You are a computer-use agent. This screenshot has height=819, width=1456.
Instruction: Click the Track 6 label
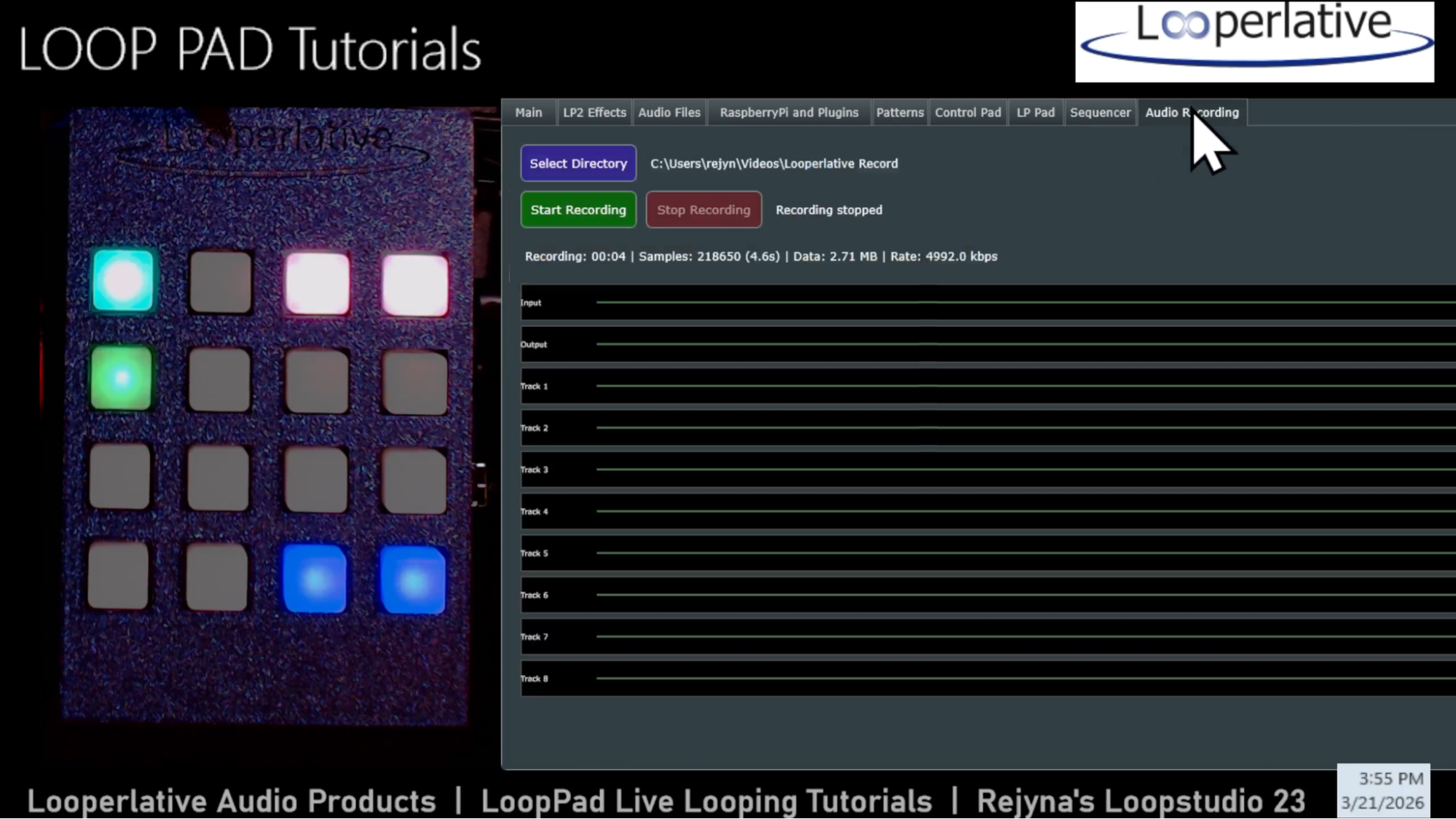(534, 596)
